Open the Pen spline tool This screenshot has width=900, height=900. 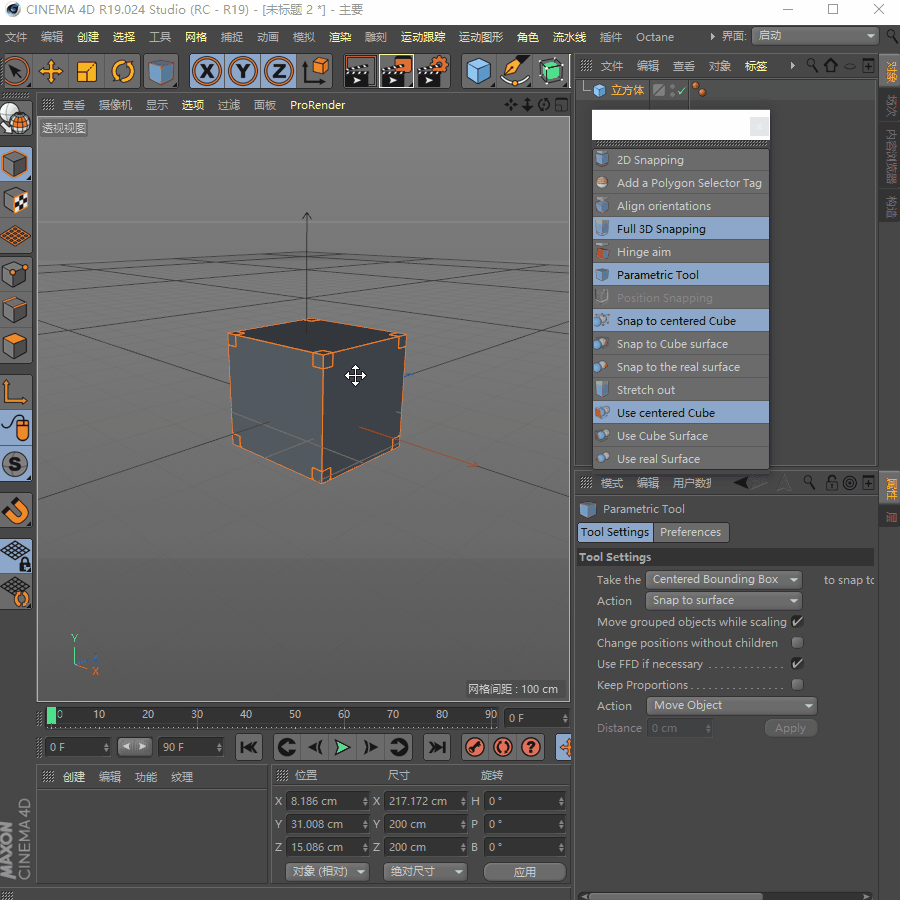tap(515, 71)
